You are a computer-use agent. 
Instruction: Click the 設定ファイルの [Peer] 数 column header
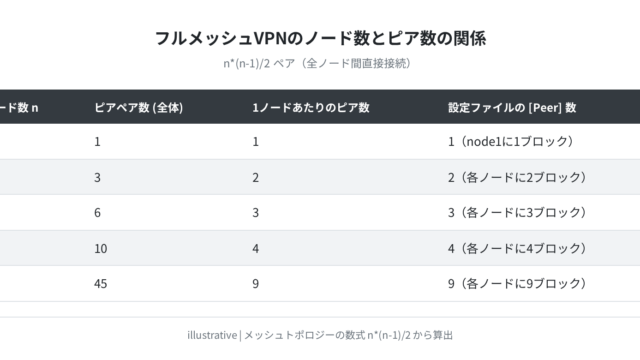click(x=512, y=107)
